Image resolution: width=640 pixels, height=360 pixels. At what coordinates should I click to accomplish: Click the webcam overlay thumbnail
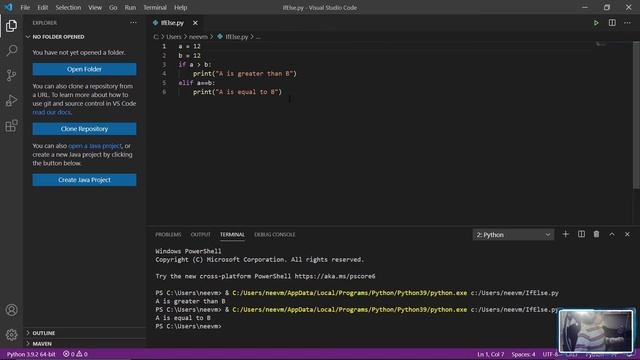tap(596, 331)
